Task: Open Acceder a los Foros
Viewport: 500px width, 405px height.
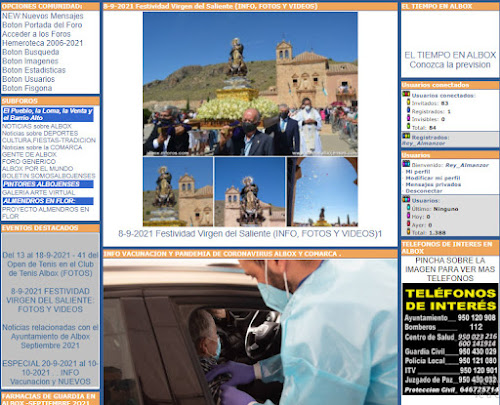Action: (36, 34)
